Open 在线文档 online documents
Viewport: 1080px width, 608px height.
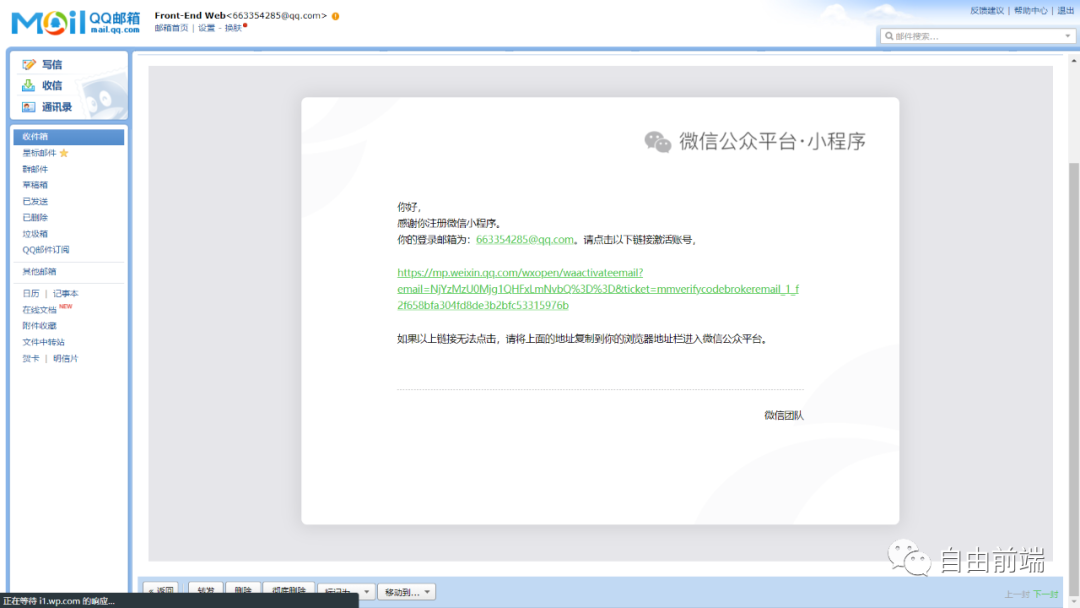click(39, 310)
